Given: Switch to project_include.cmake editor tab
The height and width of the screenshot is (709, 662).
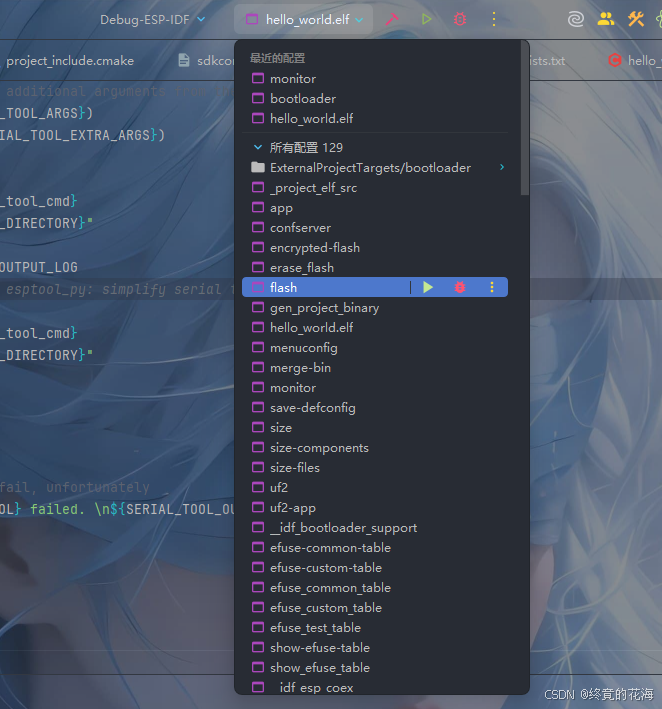Looking at the screenshot, I should (70, 61).
